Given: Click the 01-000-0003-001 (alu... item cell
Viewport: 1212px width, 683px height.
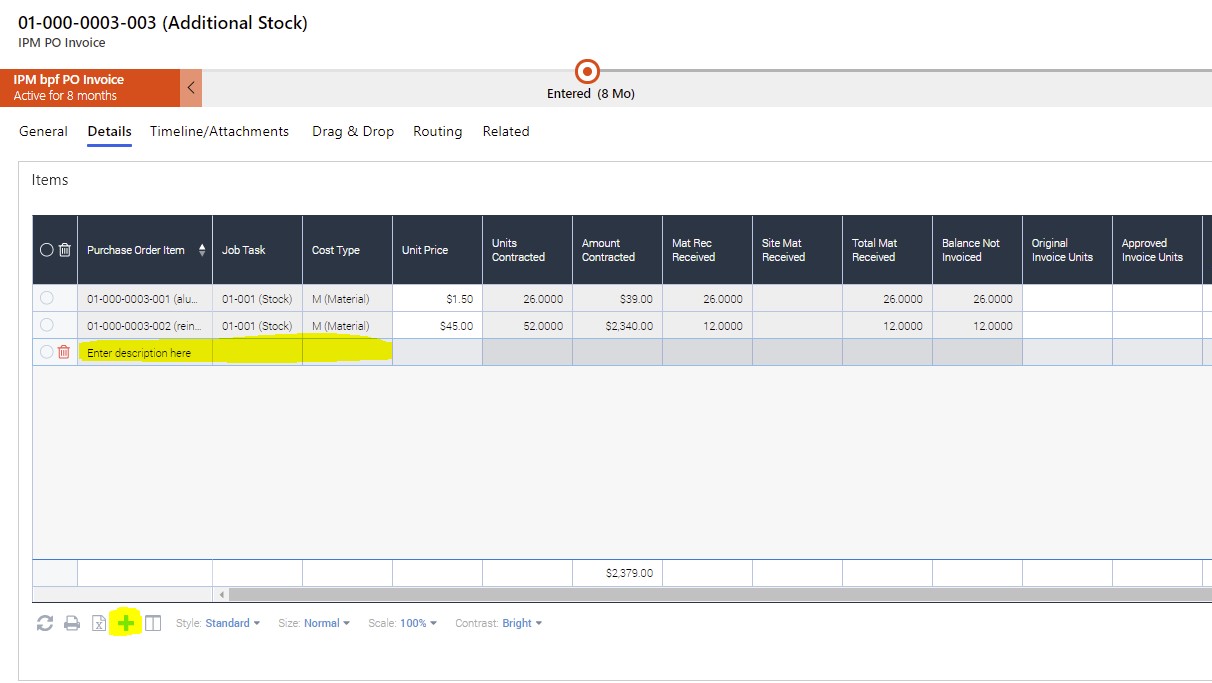Looking at the screenshot, I should [x=145, y=298].
